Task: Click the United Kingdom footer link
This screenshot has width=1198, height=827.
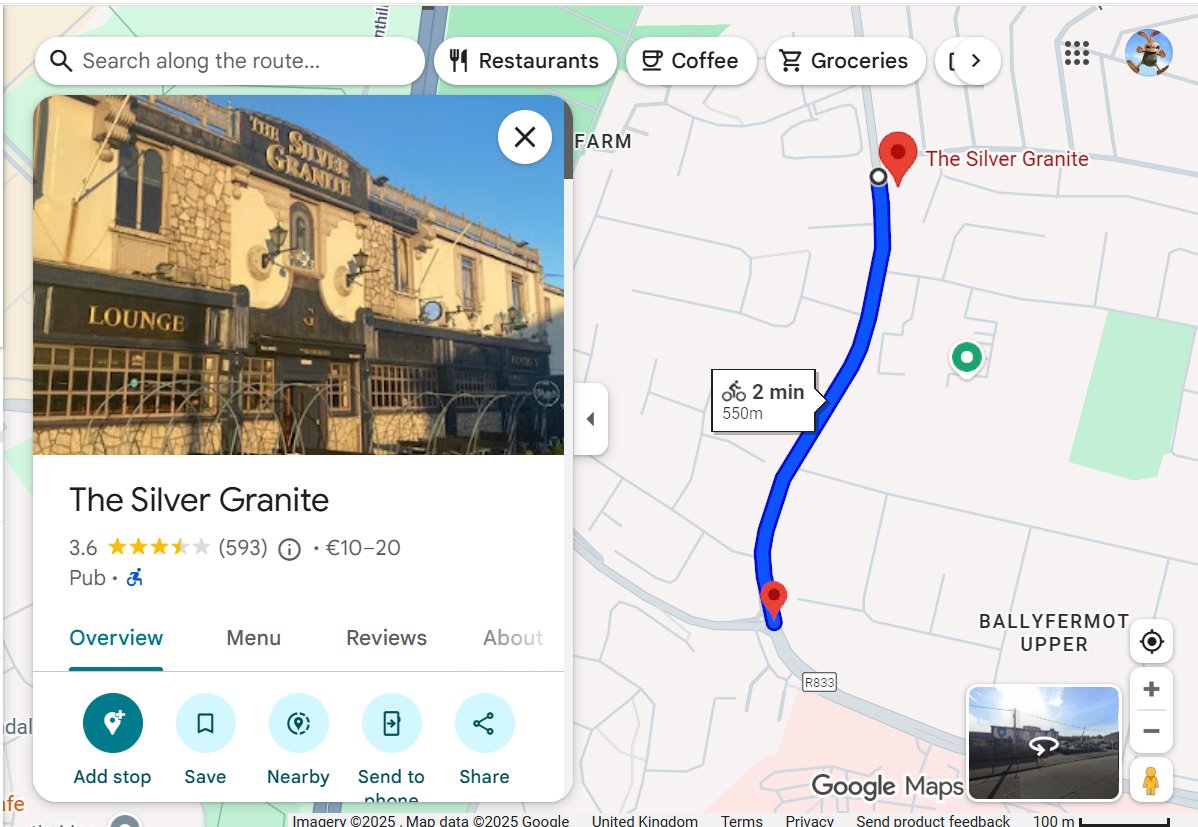Action: [x=645, y=820]
